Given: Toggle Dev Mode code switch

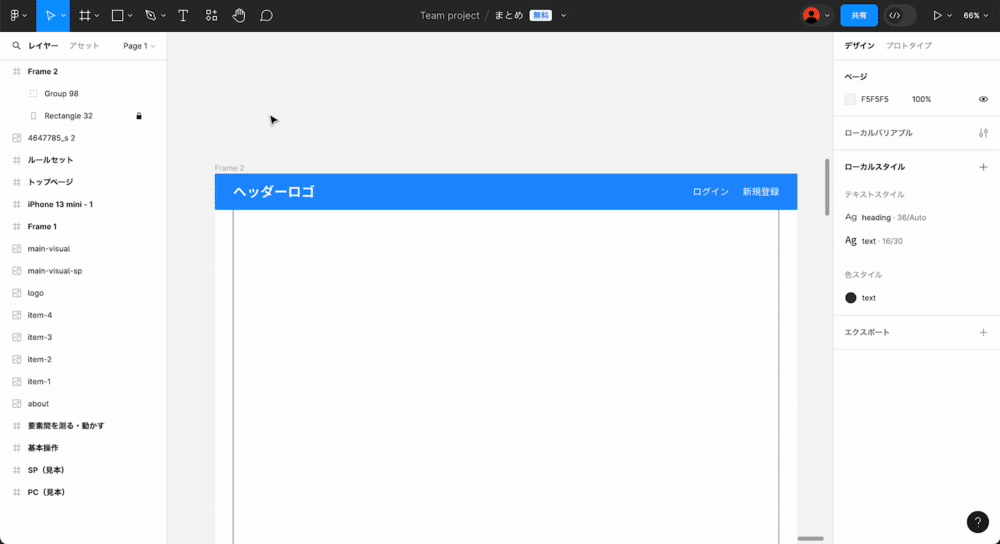Looking at the screenshot, I should click(x=901, y=15).
